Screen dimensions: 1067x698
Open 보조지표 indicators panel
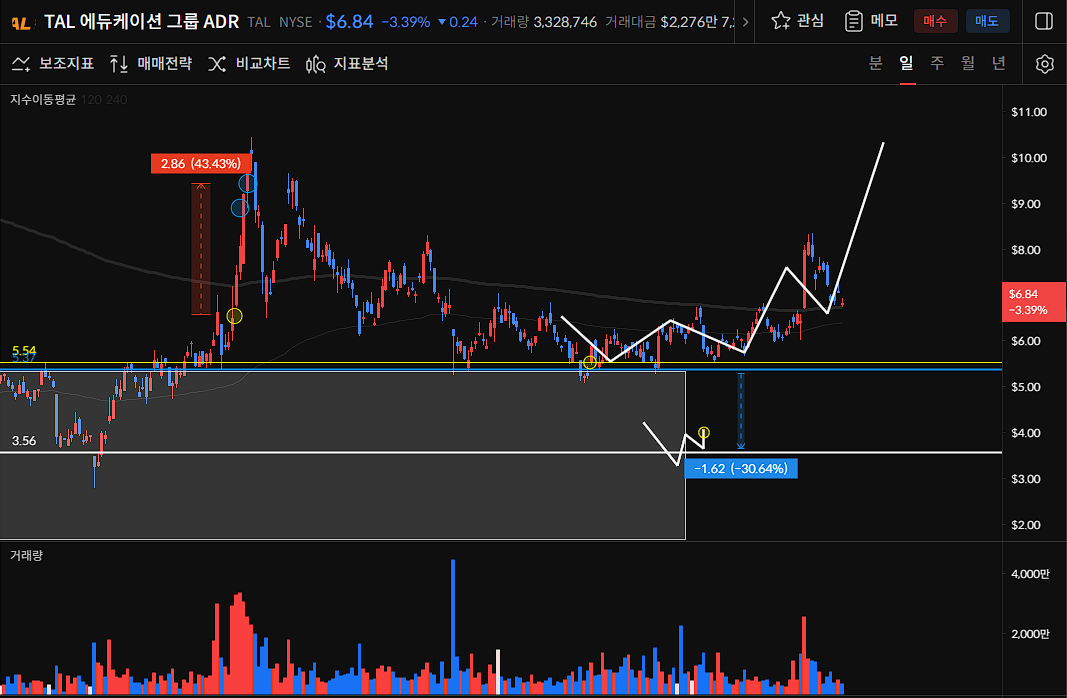pyautogui.click(x=53, y=64)
